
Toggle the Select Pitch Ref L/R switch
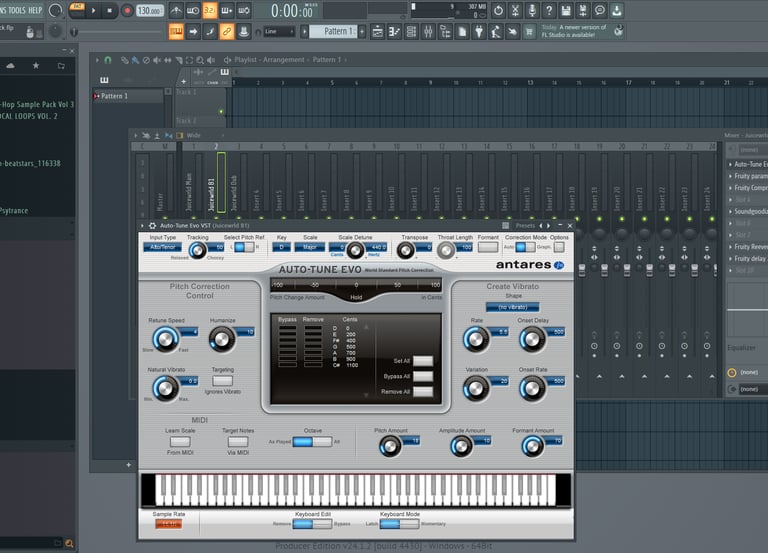pyautogui.click(x=244, y=247)
